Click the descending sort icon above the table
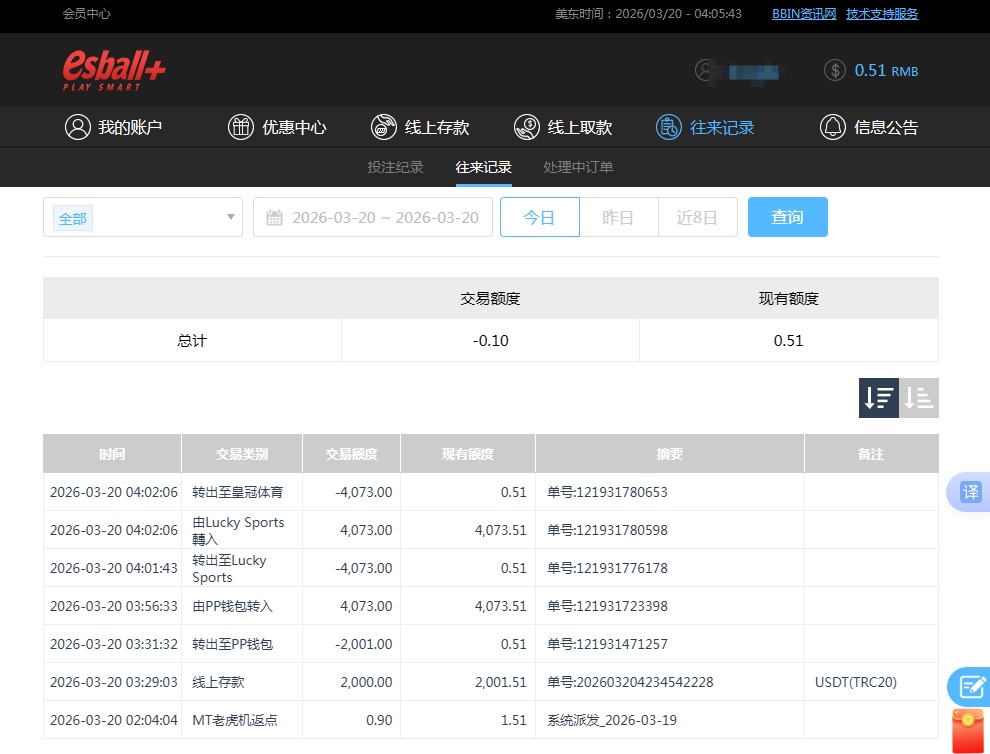This screenshot has width=990, height=754. [x=878, y=397]
